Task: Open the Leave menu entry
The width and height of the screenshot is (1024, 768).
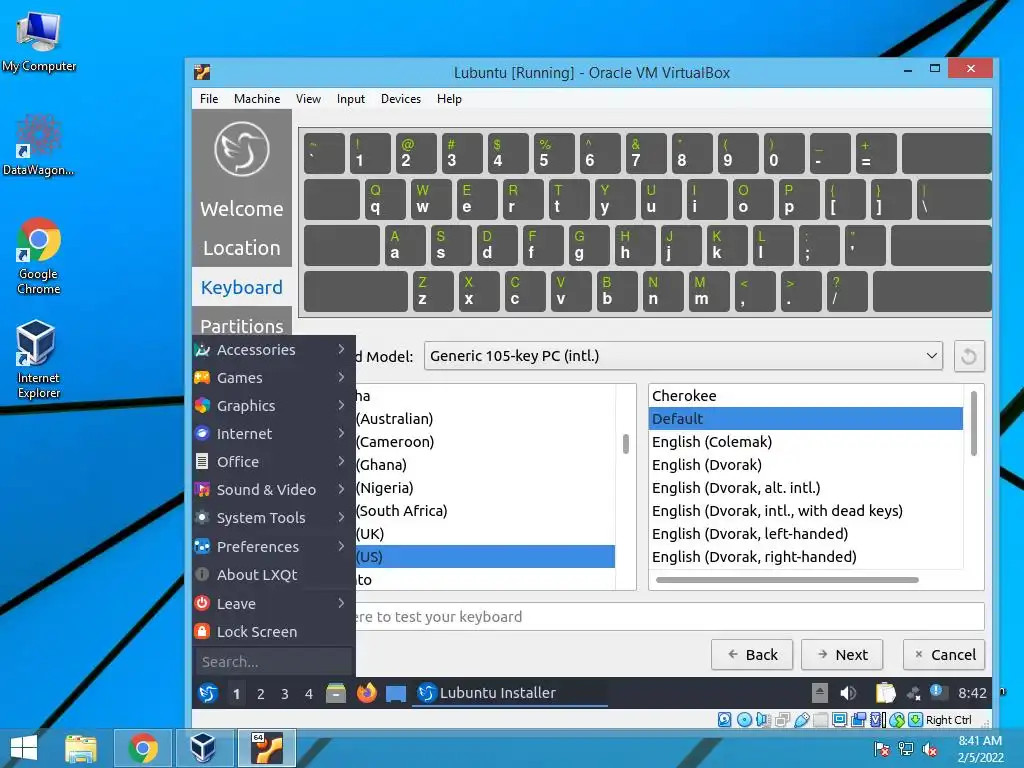Action: tap(274, 604)
